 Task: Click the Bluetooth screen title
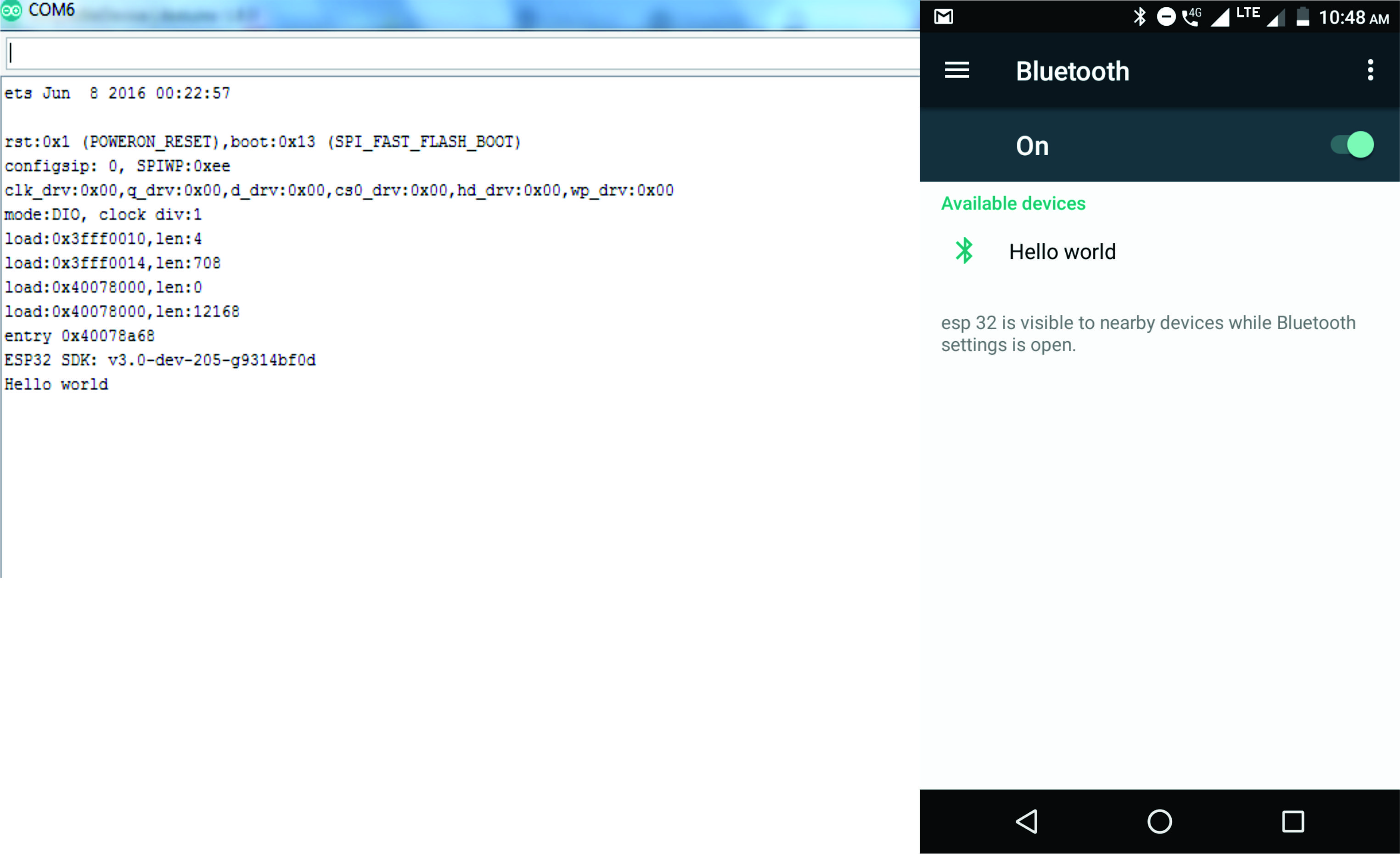[1072, 72]
